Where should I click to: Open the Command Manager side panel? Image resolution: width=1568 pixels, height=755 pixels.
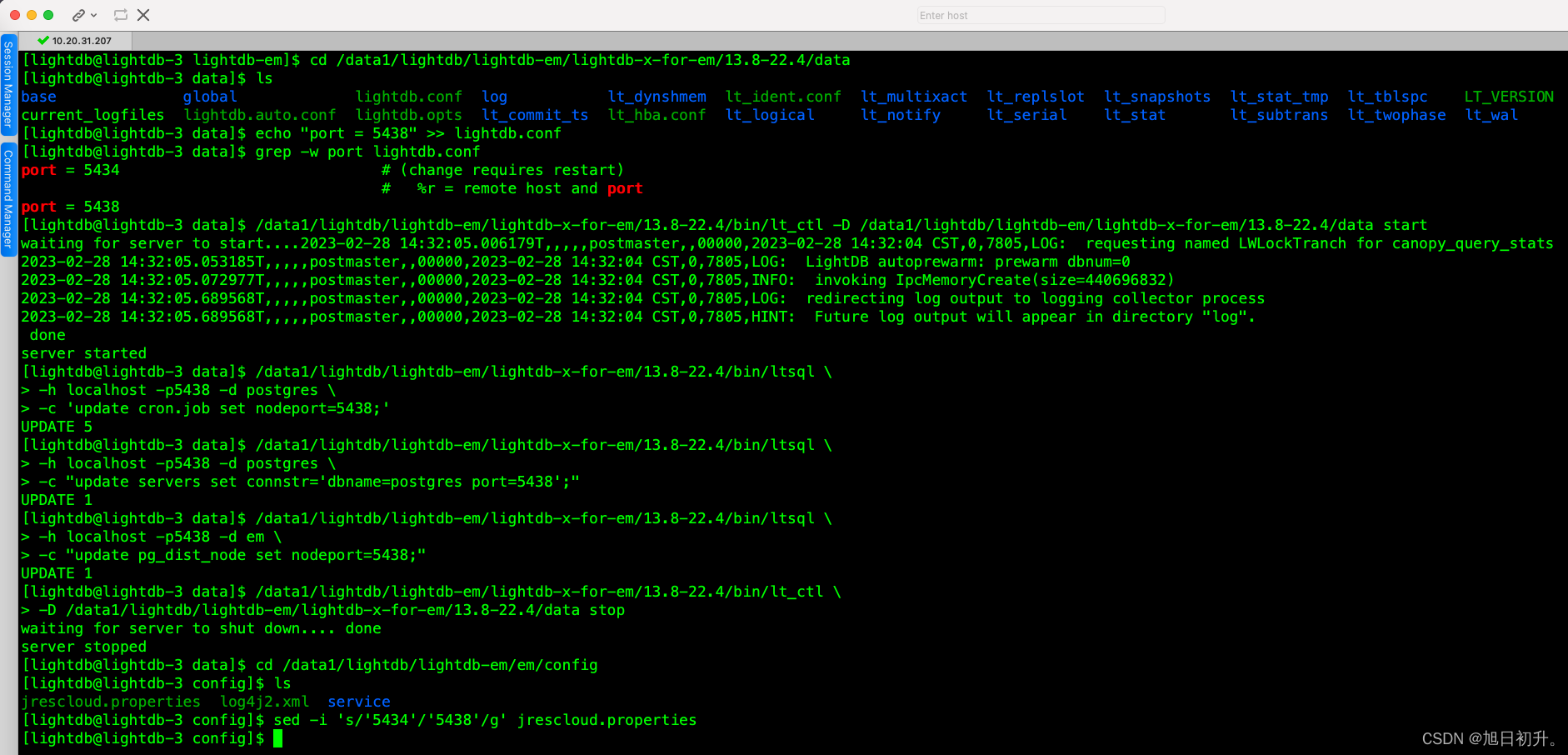(8, 198)
